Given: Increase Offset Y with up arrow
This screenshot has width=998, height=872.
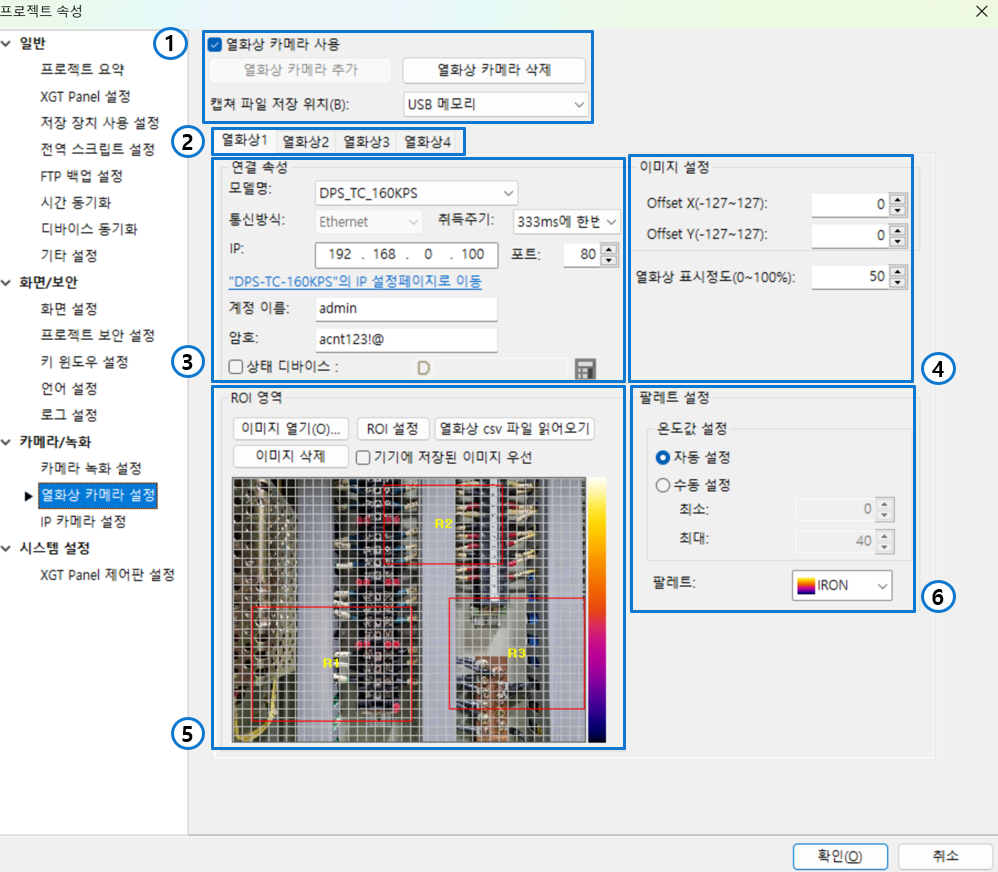Looking at the screenshot, I should [897, 230].
